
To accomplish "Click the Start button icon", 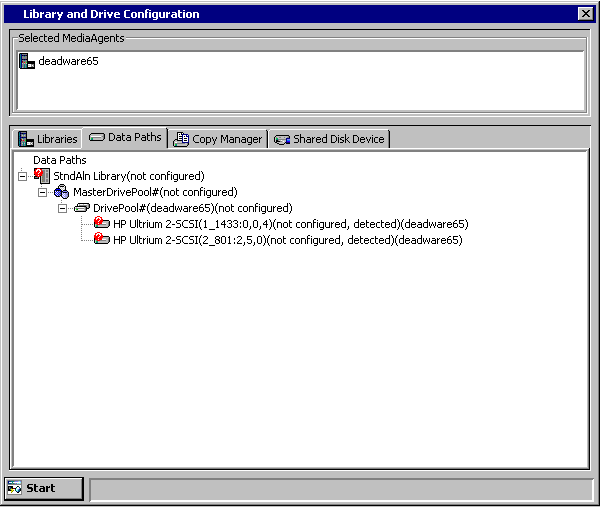I will (x=15, y=488).
